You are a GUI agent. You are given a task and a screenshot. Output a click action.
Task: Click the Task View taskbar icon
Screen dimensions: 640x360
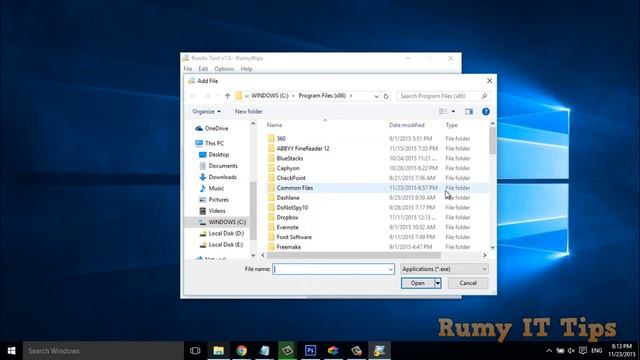(195, 351)
